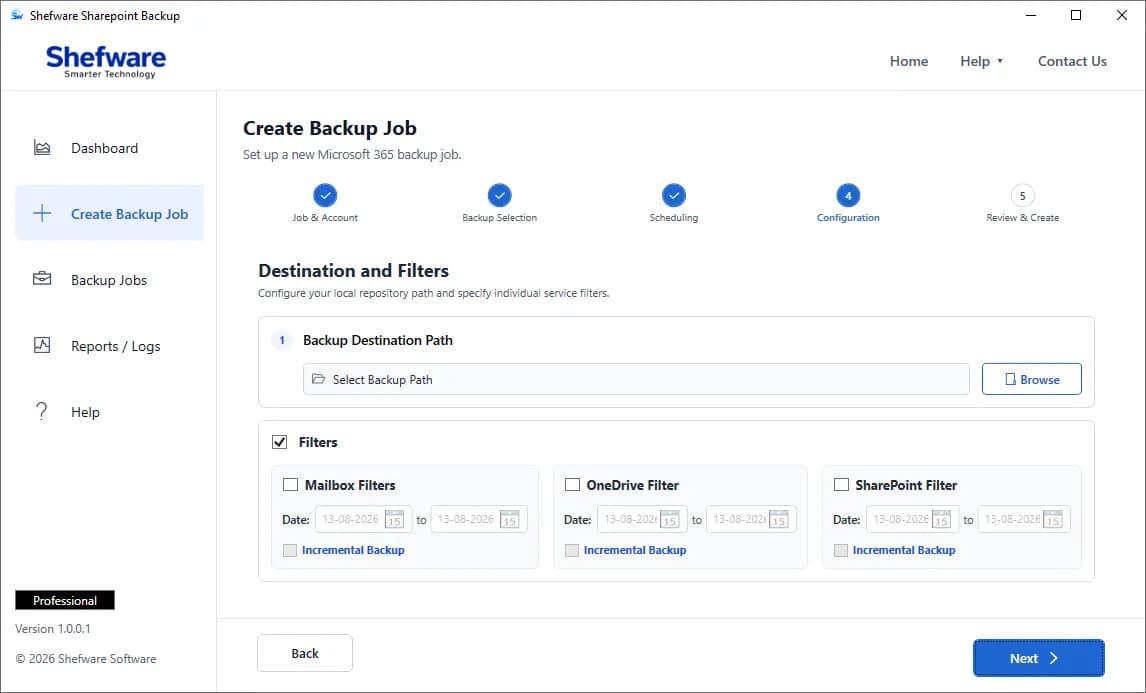Open the Reports / Logs chart icon
This screenshot has width=1146, height=693.
point(42,345)
